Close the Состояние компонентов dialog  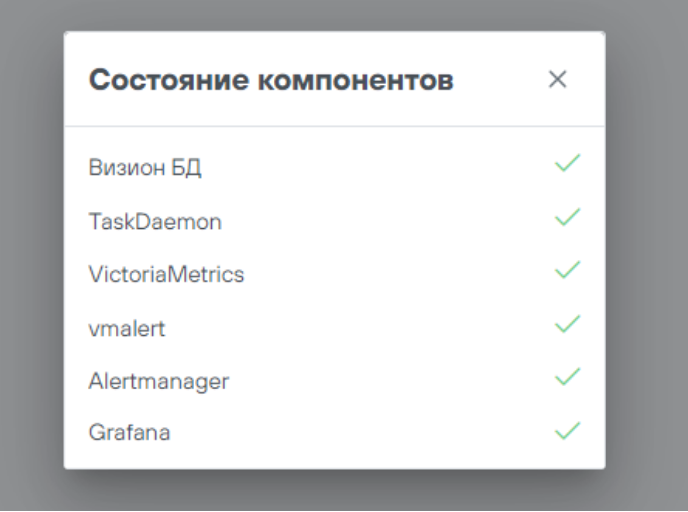click(557, 80)
